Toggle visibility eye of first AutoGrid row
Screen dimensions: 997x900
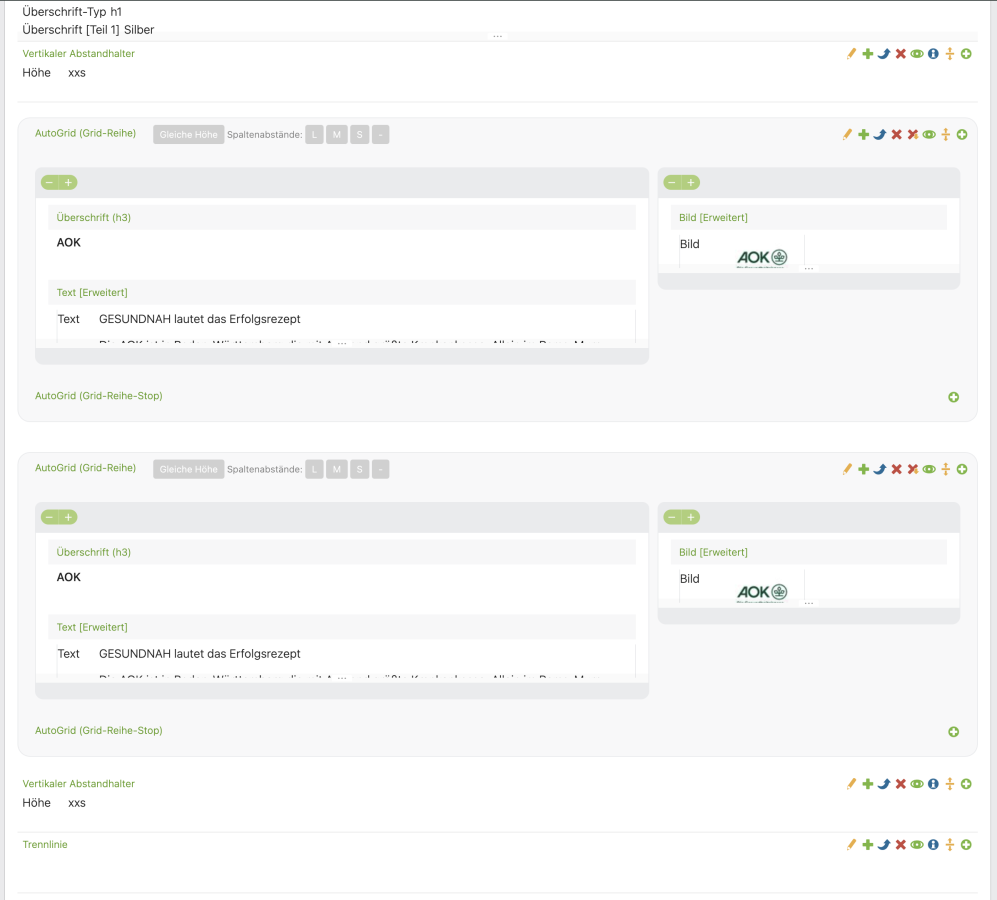929,135
